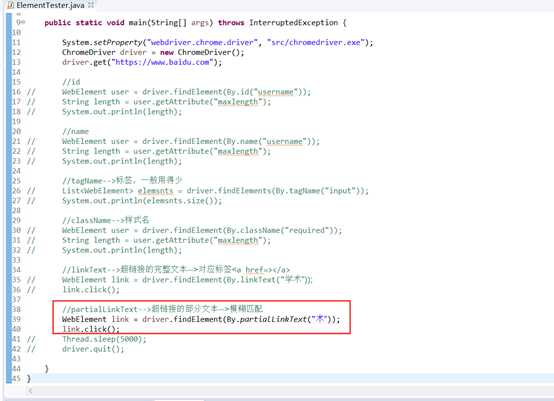
Task: Click line number 39 in the gutter
Action: [17, 319]
